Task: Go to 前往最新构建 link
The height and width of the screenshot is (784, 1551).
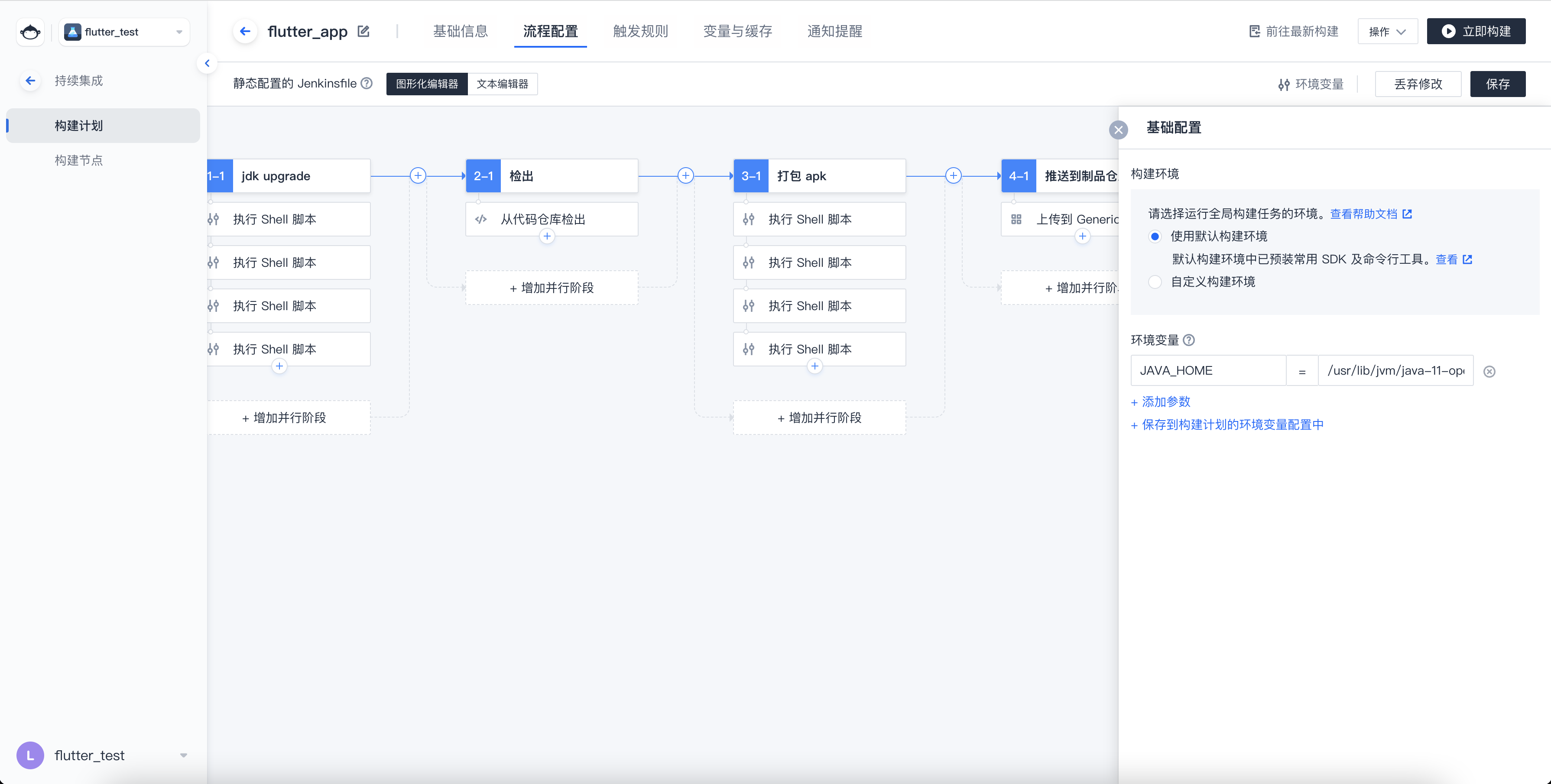Action: click(1293, 31)
